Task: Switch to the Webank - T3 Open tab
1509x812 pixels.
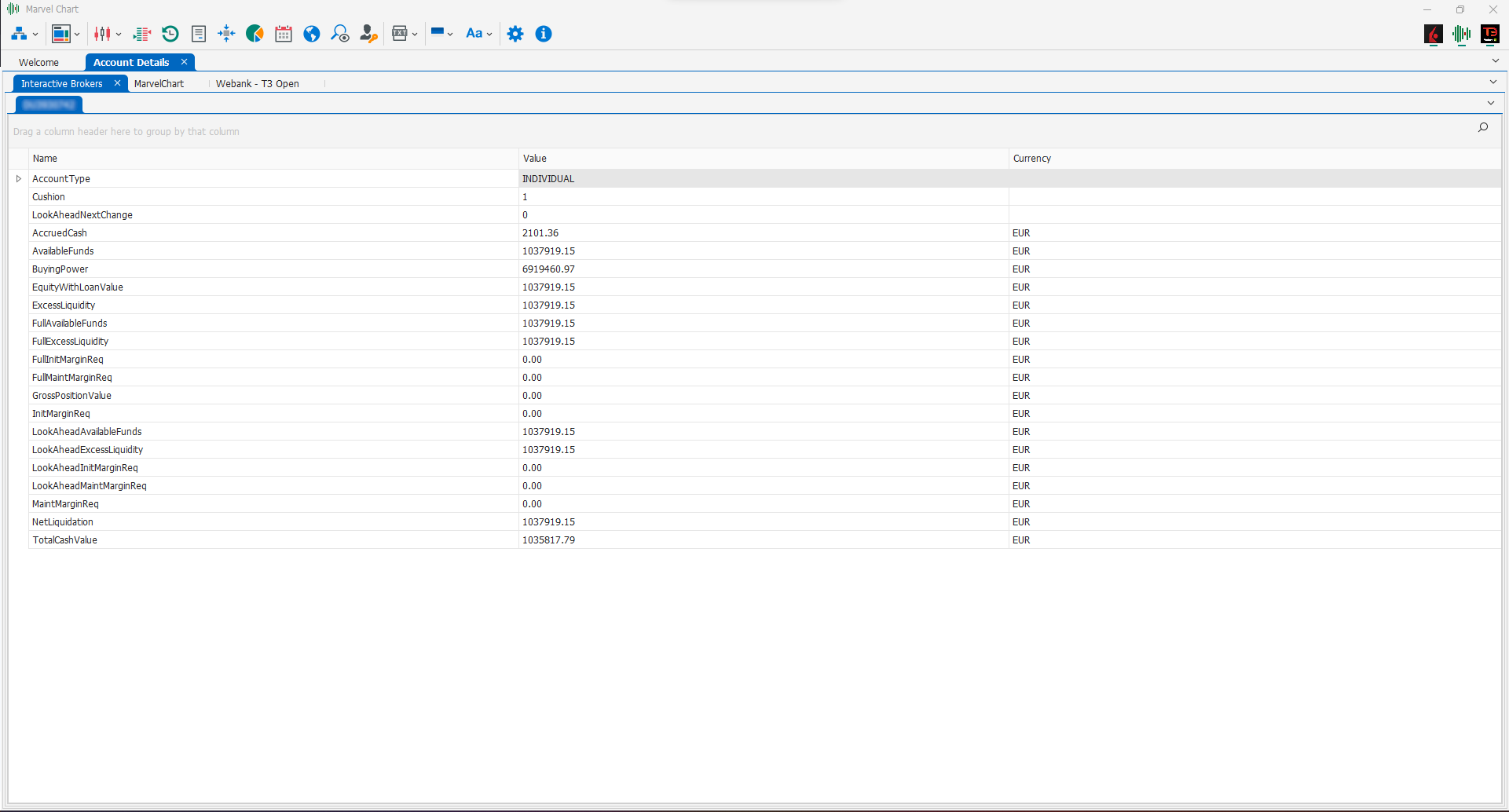Action: 258,83
